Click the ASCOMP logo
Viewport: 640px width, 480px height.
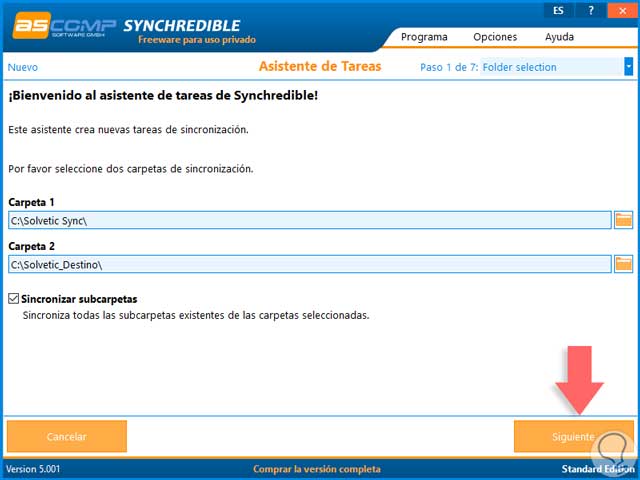coord(64,25)
